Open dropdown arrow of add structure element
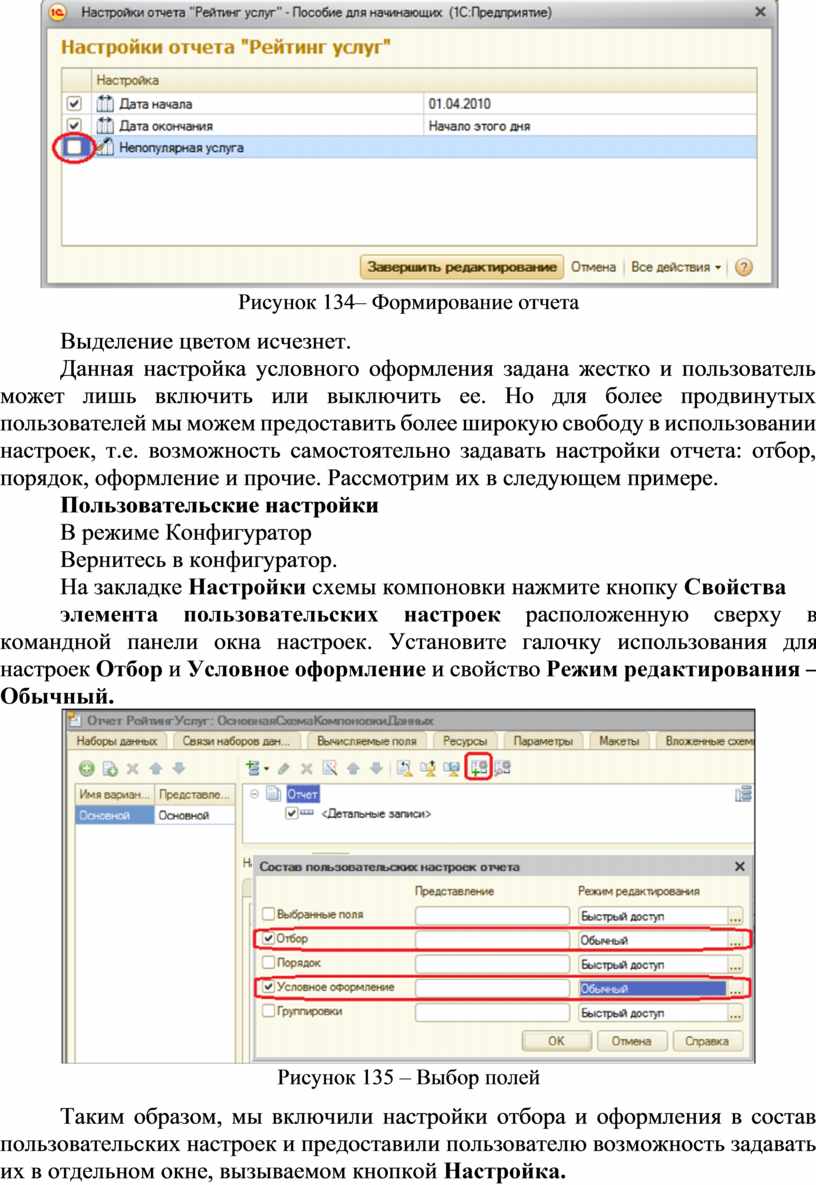This screenshot has width=816, height=1185. click(266, 769)
